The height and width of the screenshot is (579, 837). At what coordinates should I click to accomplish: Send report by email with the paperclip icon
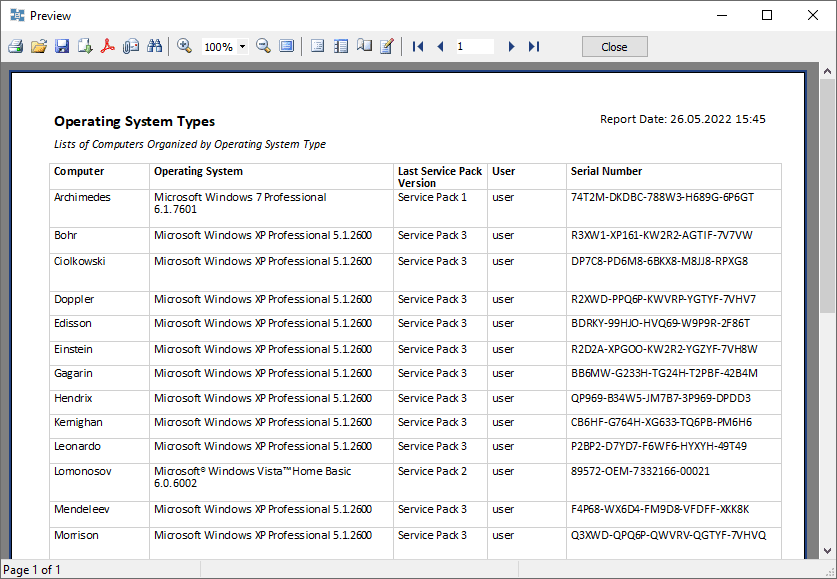point(131,46)
